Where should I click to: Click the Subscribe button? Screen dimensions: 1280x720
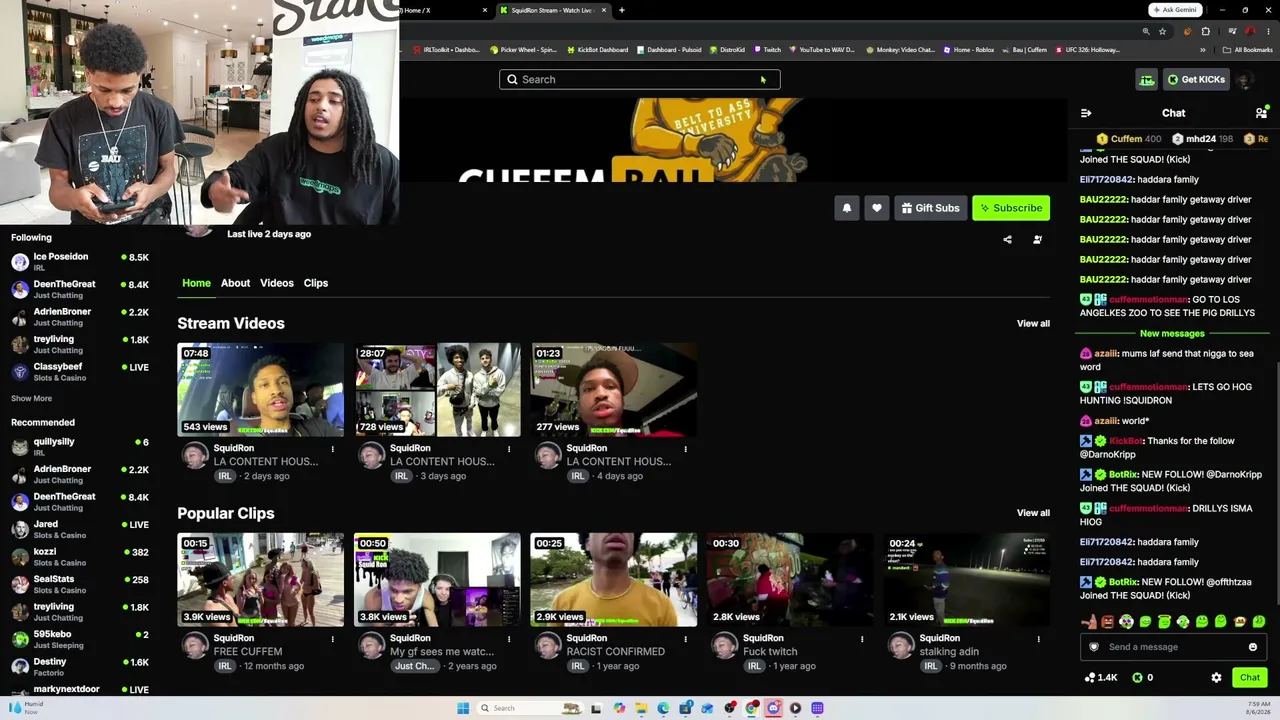pos(1011,208)
